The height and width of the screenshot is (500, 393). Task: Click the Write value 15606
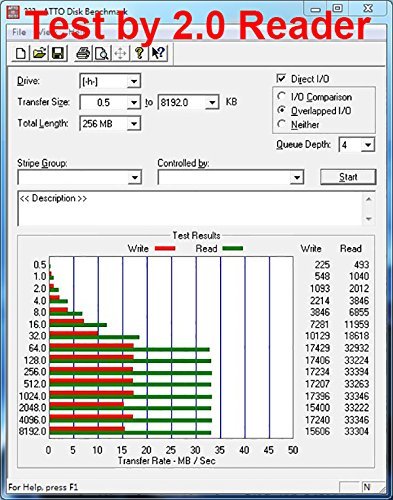pos(318,431)
